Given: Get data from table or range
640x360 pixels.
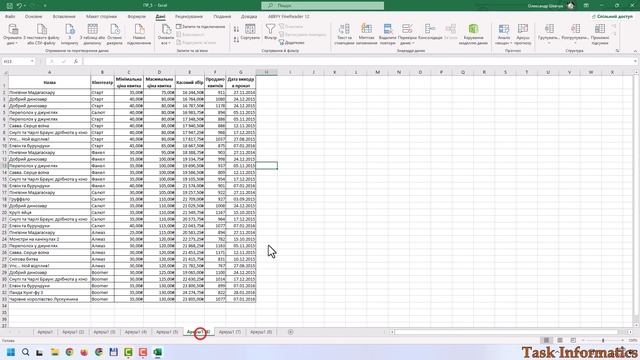Looking at the screenshot, I should [93, 34].
